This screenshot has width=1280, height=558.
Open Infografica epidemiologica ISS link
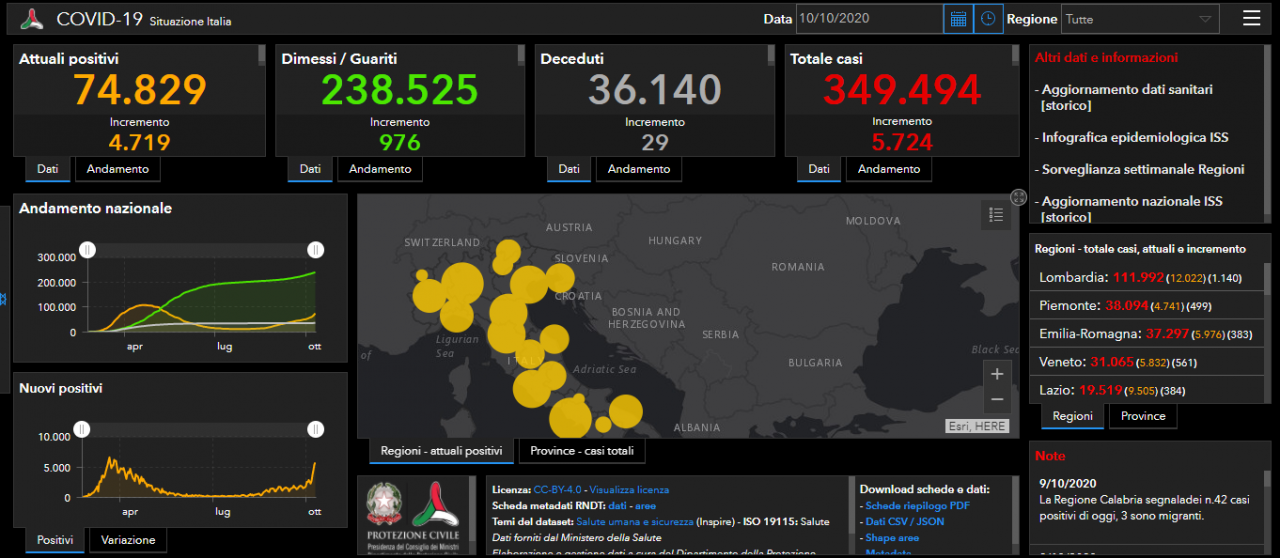click(1135, 137)
